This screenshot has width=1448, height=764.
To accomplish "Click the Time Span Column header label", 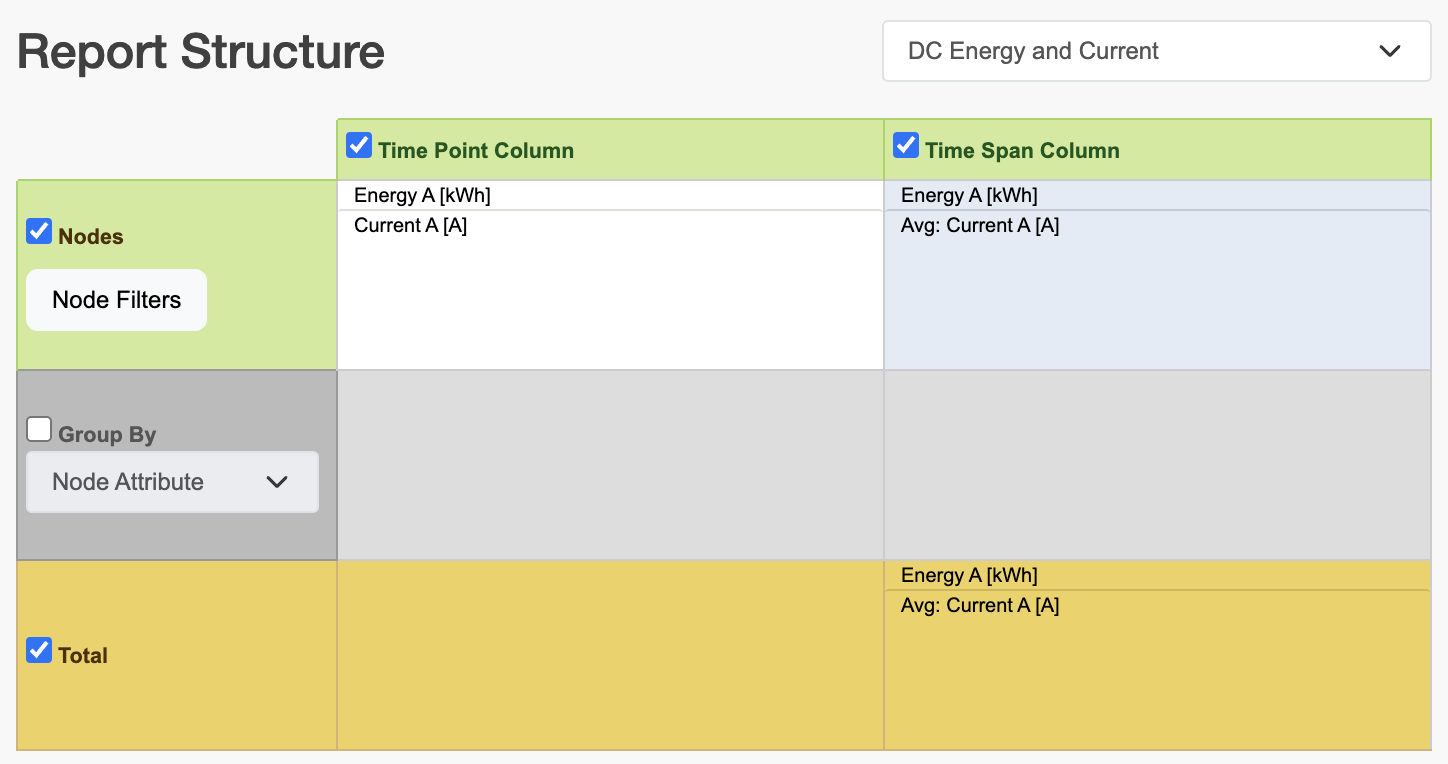I will click(1022, 151).
